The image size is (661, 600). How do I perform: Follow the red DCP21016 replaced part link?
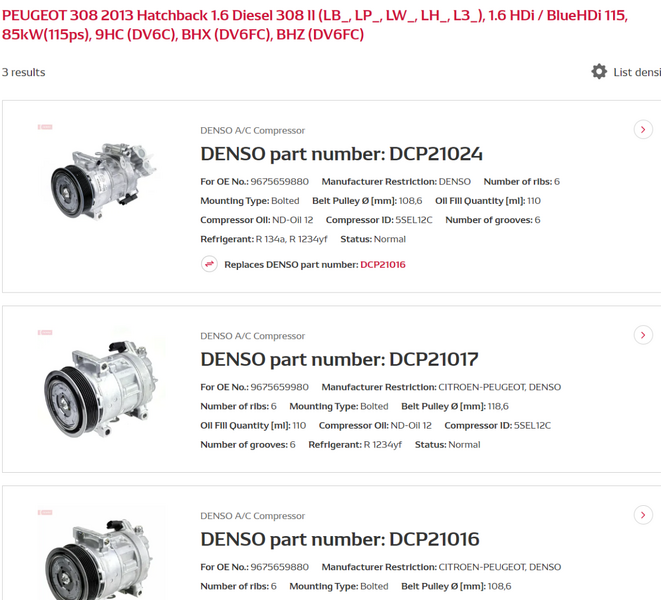coord(383,265)
